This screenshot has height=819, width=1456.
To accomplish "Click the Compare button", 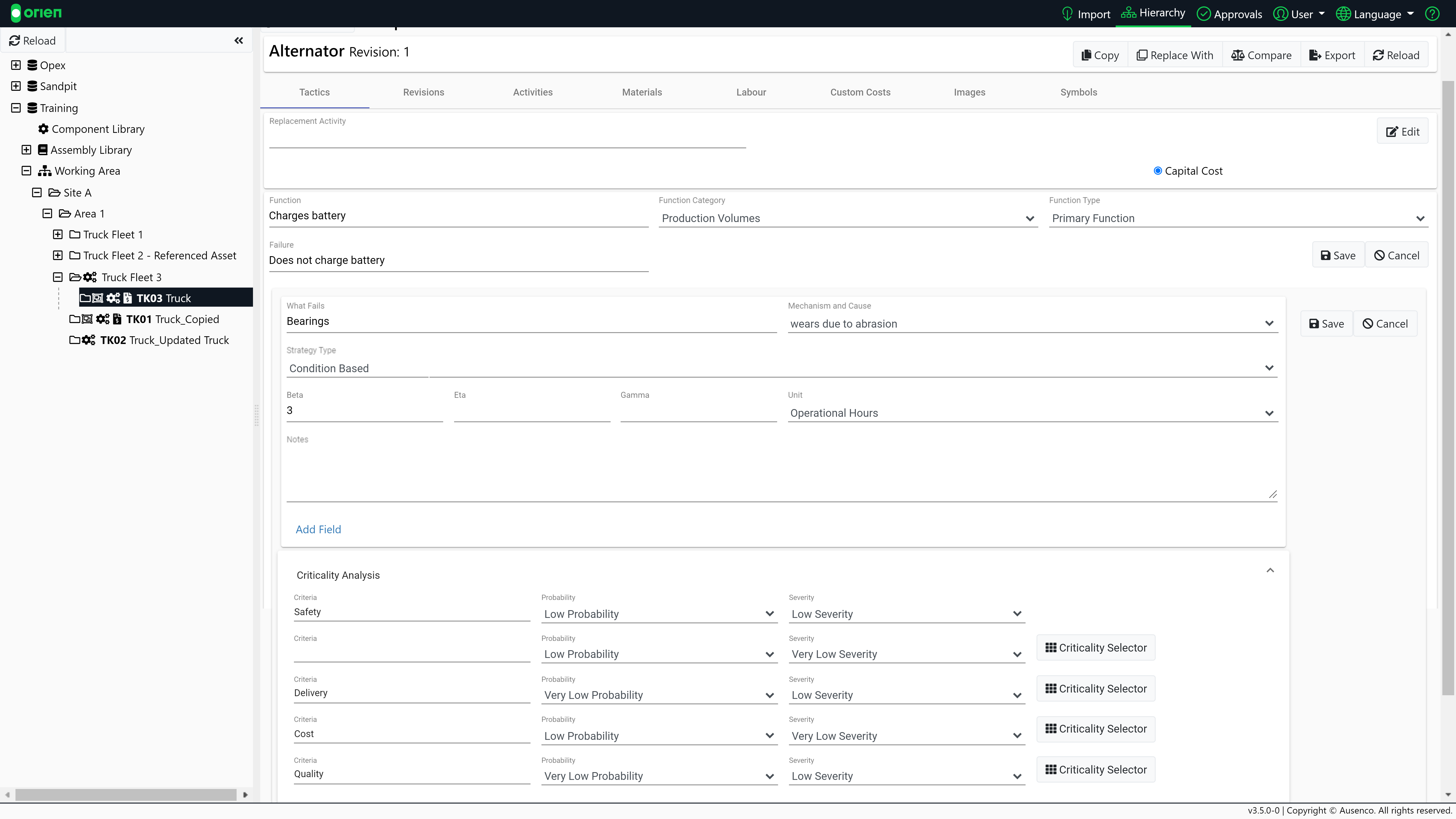I will click(x=1261, y=55).
